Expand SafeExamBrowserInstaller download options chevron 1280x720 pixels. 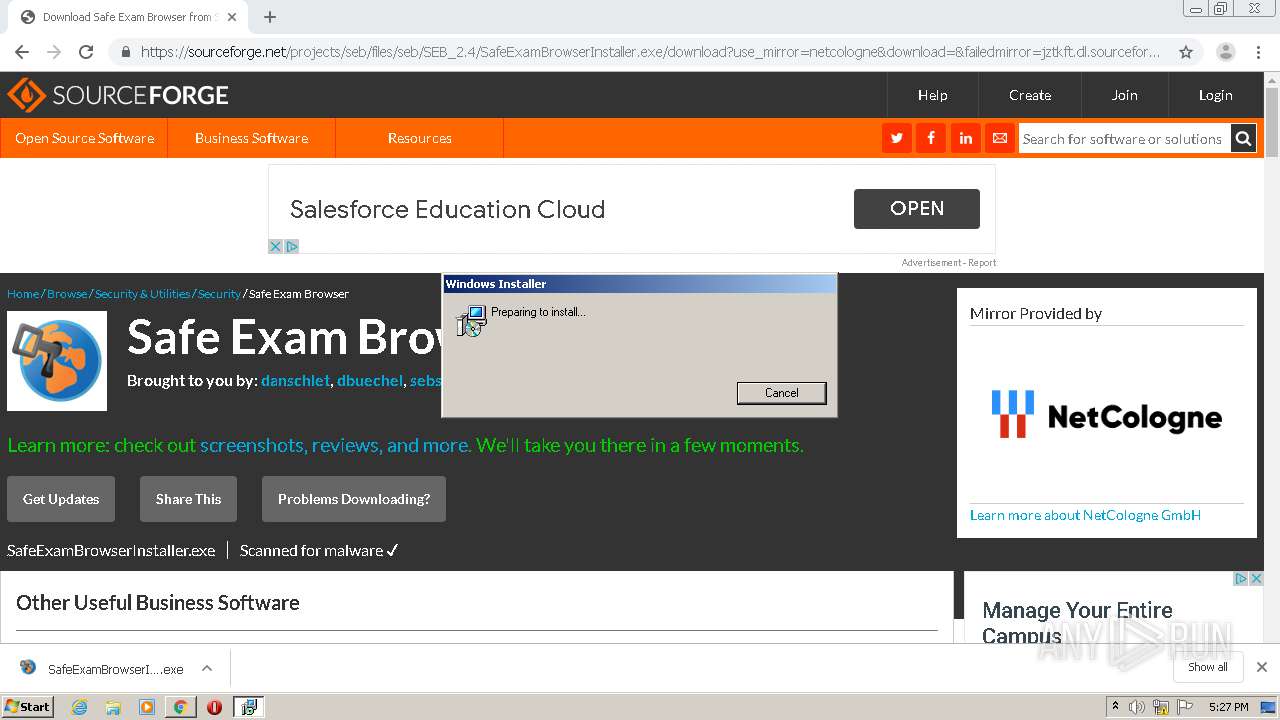click(x=206, y=668)
